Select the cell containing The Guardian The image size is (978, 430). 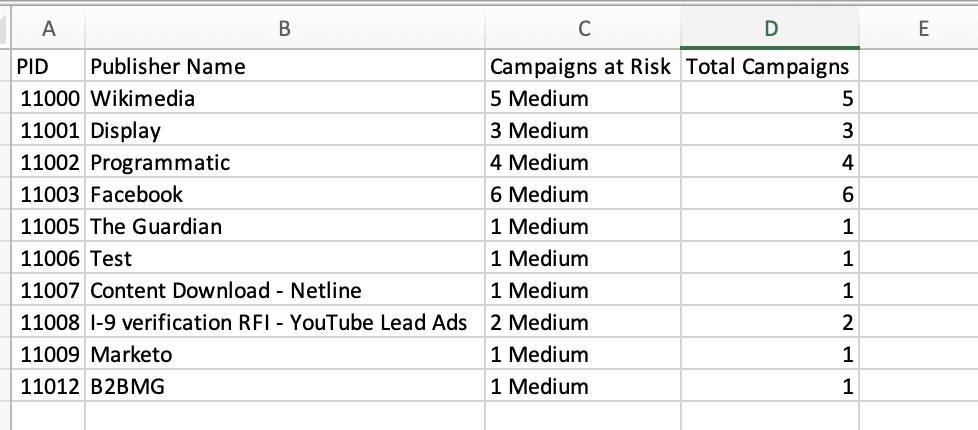[285, 227]
